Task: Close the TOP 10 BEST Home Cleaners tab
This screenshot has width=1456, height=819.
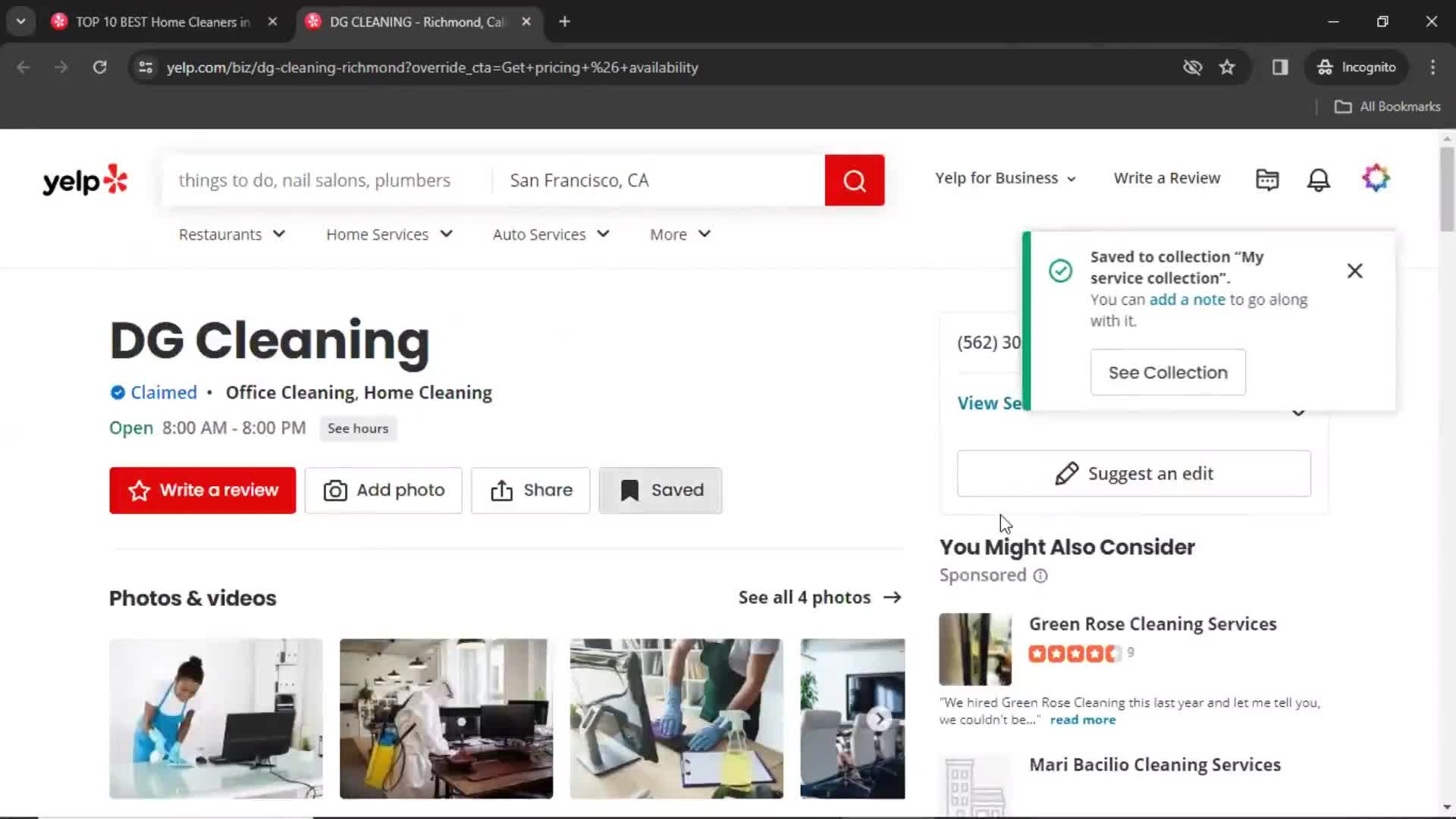Action: (272, 22)
